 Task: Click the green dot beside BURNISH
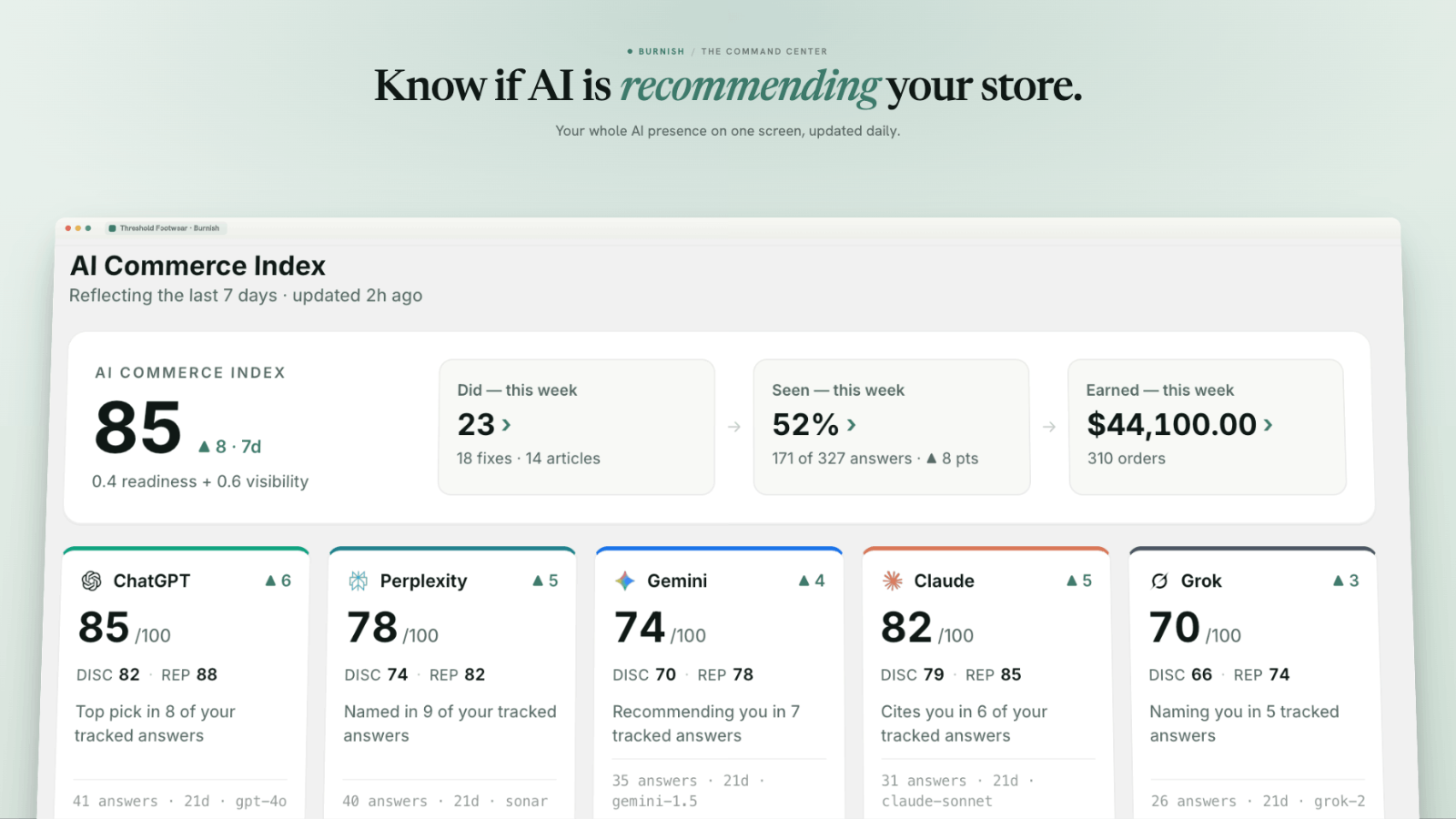pyautogui.click(x=630, y=51)
